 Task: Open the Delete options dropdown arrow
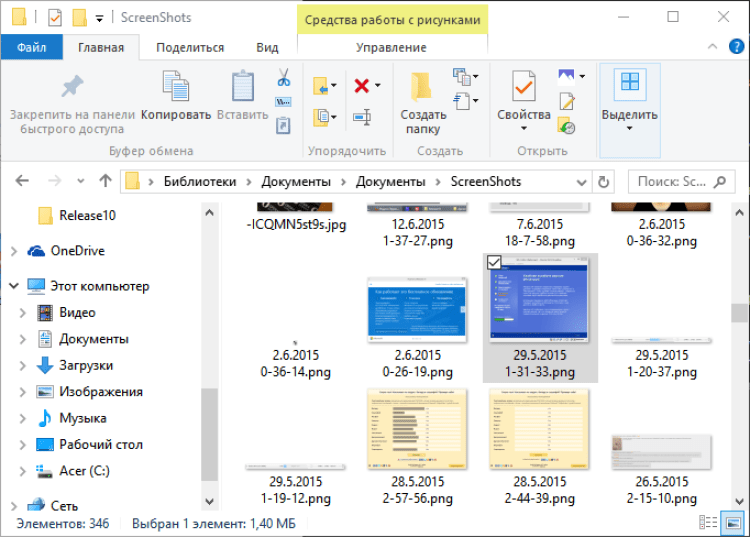point(378,86)
